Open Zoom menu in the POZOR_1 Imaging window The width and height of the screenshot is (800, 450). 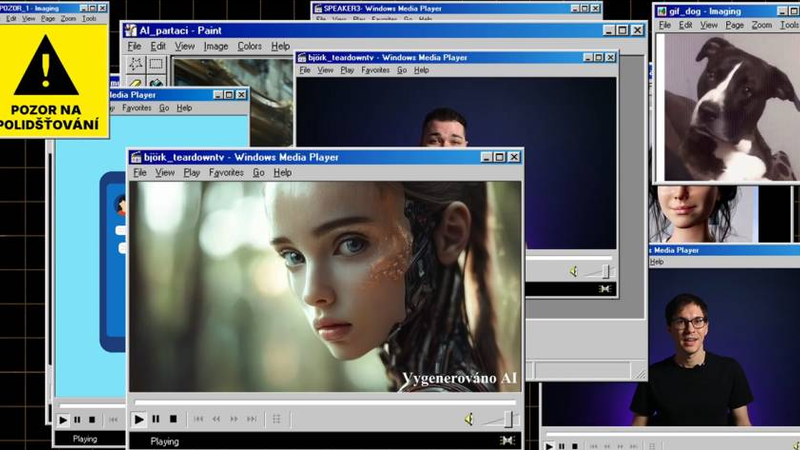68,18
